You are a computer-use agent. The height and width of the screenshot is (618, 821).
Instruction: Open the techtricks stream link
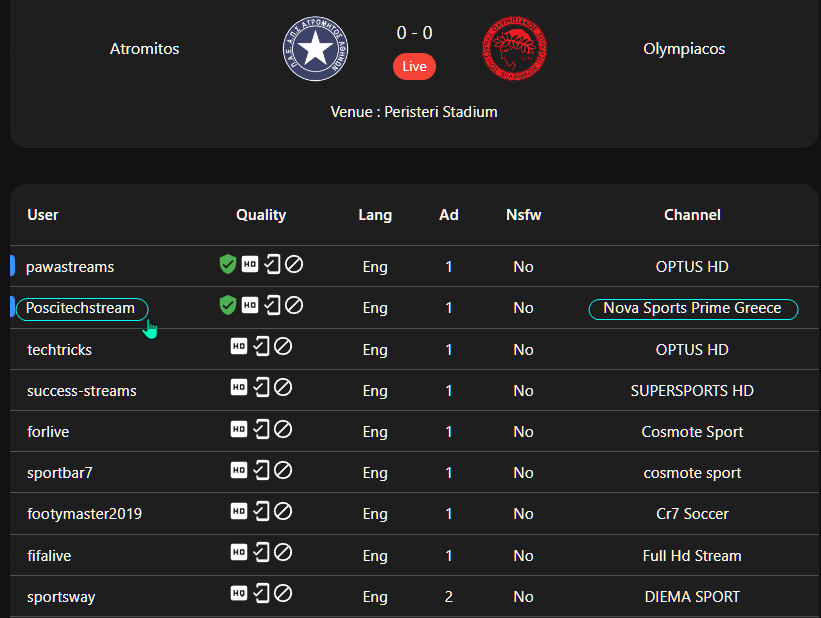tap(59, 350)
